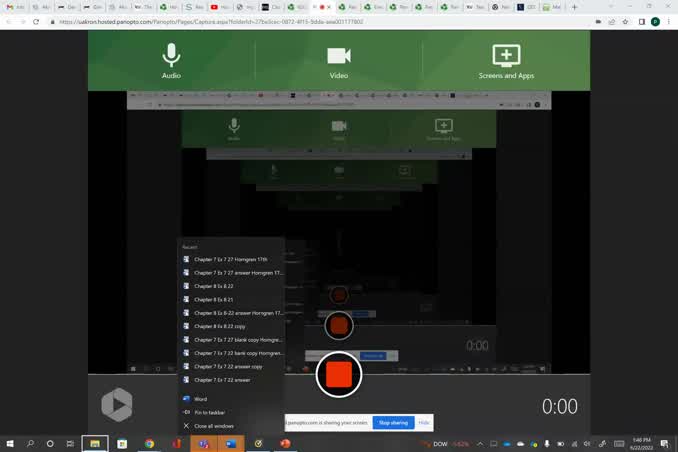Select Chapter 8 Ex 8.22 copy document
The height and width of the screenshot is (452, 678).
(x=219, y=326)
